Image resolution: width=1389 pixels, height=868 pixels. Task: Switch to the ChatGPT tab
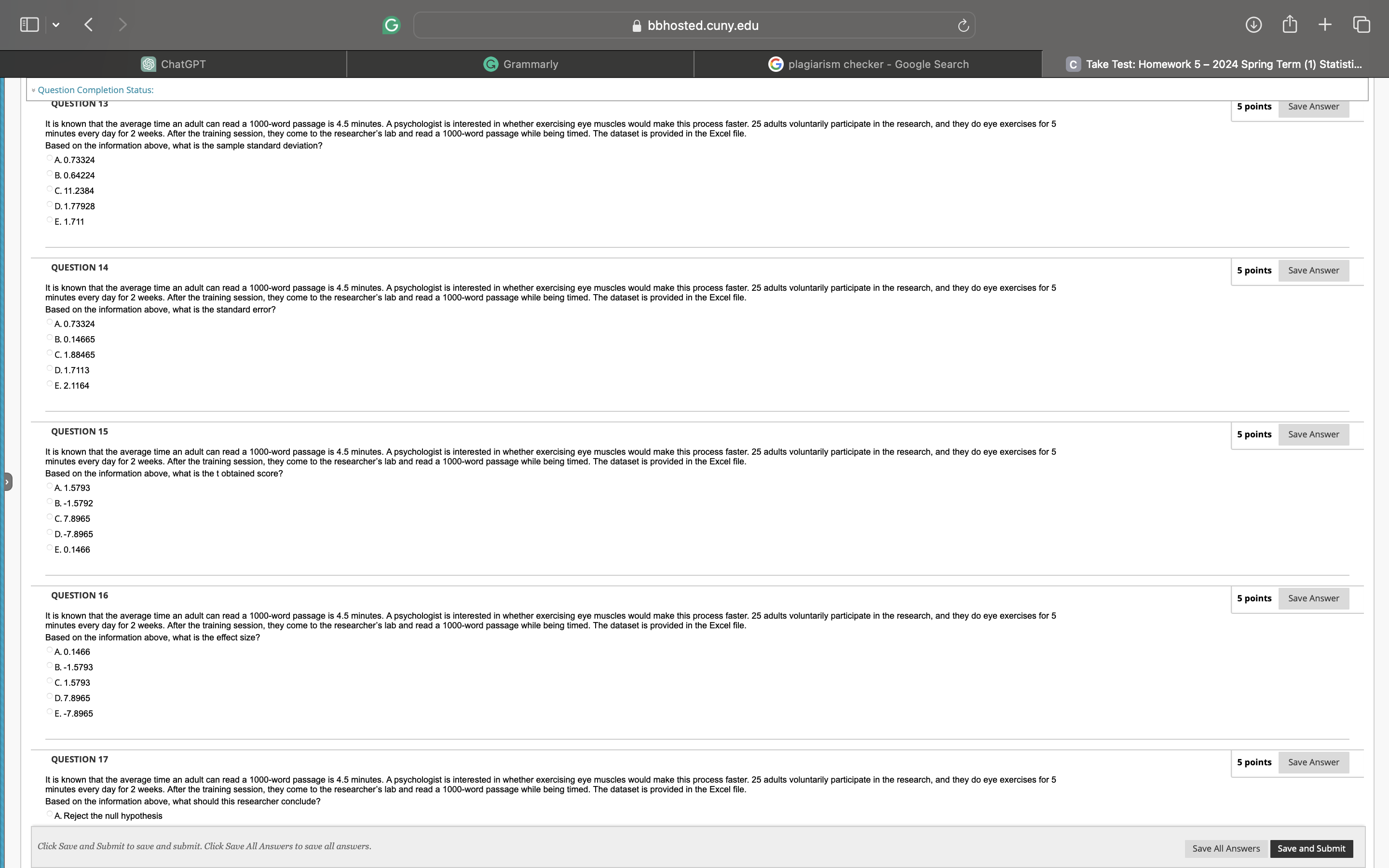tap(174, 64)
